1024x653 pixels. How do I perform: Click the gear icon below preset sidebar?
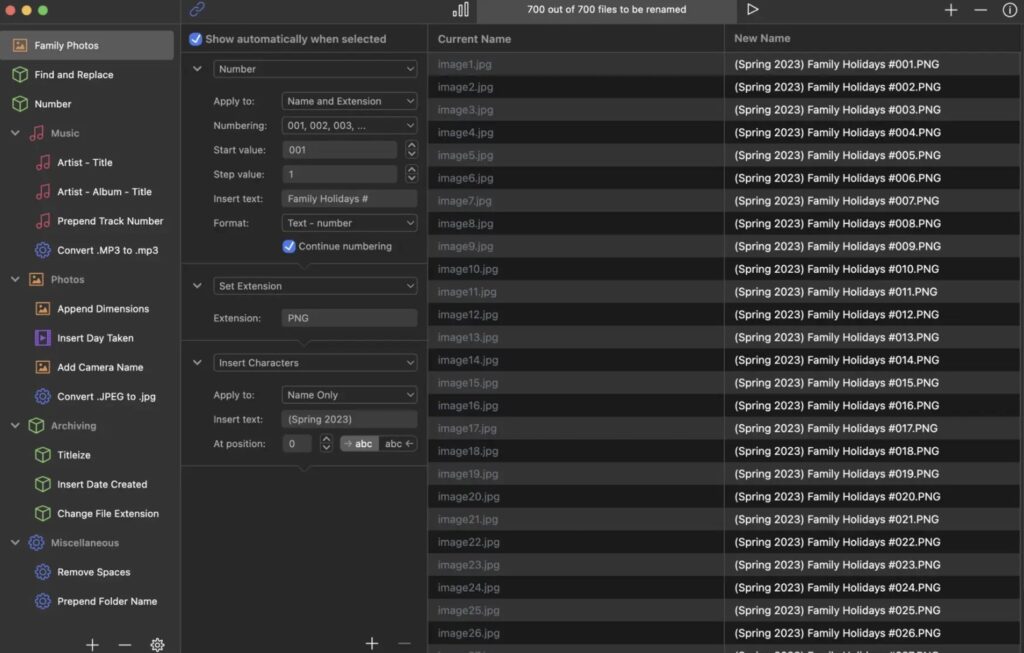[157, 645]
